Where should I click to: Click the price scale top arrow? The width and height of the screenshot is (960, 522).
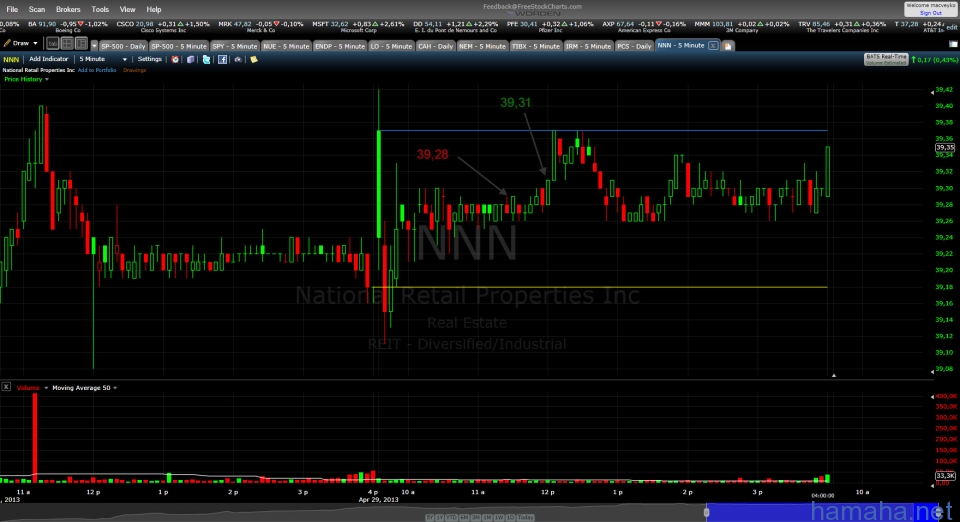pyautogui.click(x=932, y=92)
